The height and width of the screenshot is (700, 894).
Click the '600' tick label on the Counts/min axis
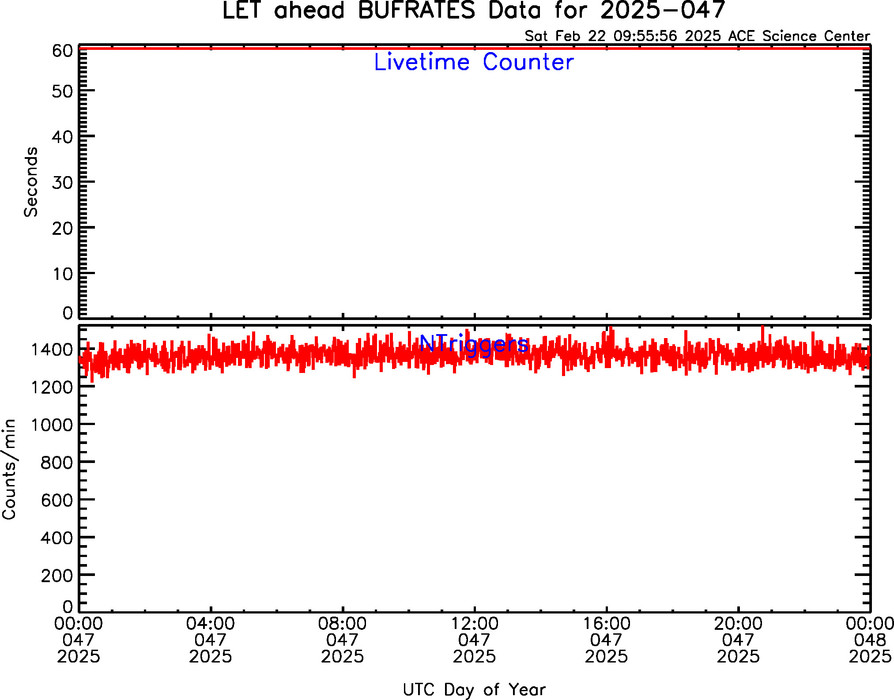click(57, 499)
